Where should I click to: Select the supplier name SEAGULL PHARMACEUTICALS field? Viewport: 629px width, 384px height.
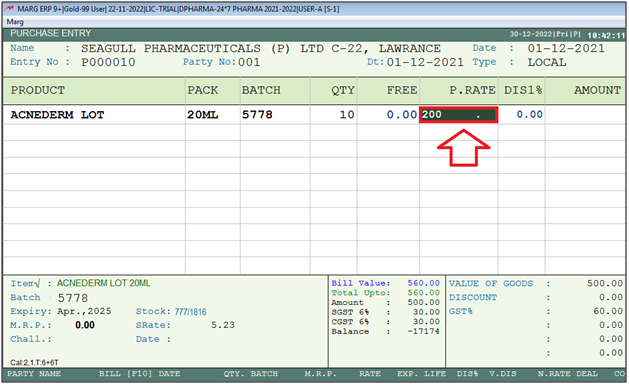tap(261, 49)
